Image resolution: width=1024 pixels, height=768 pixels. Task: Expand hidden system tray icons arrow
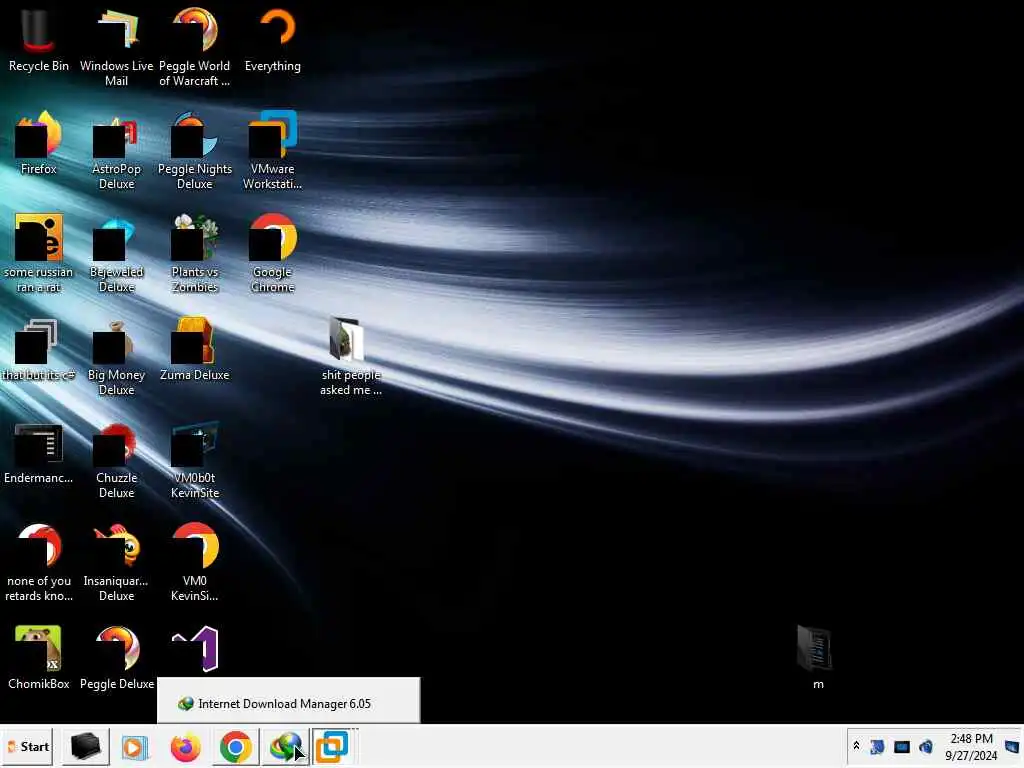[x=856, y=746]
